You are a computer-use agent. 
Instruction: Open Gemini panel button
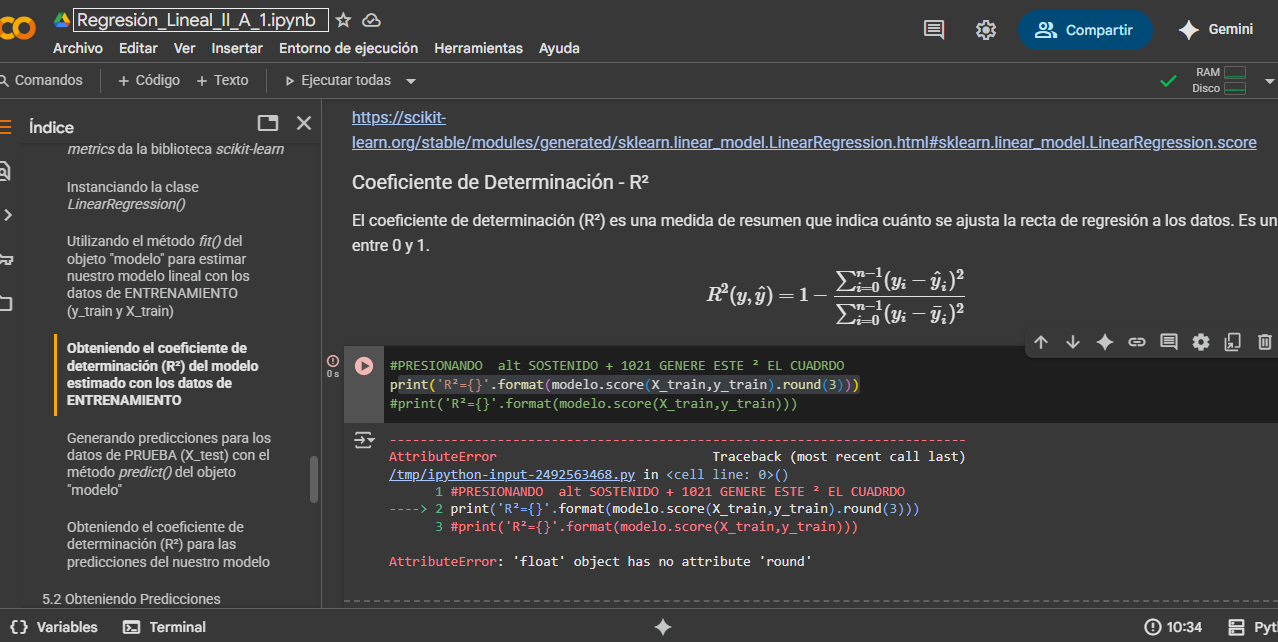(x=1216, y=30)
